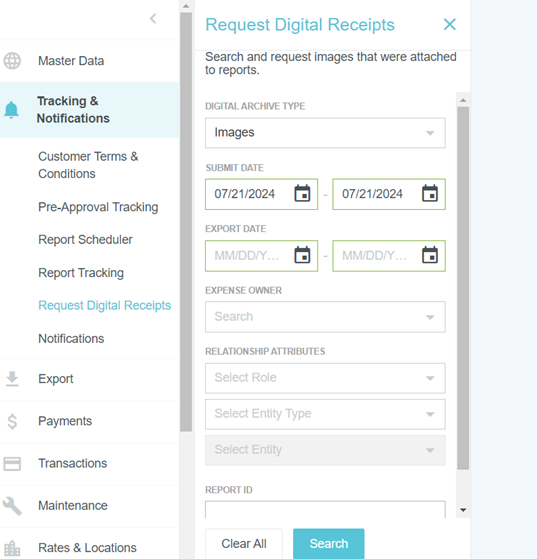Click the Maintenance wrench icon
The width and height of the screenshot is (537, 559).
coord(12,506)
